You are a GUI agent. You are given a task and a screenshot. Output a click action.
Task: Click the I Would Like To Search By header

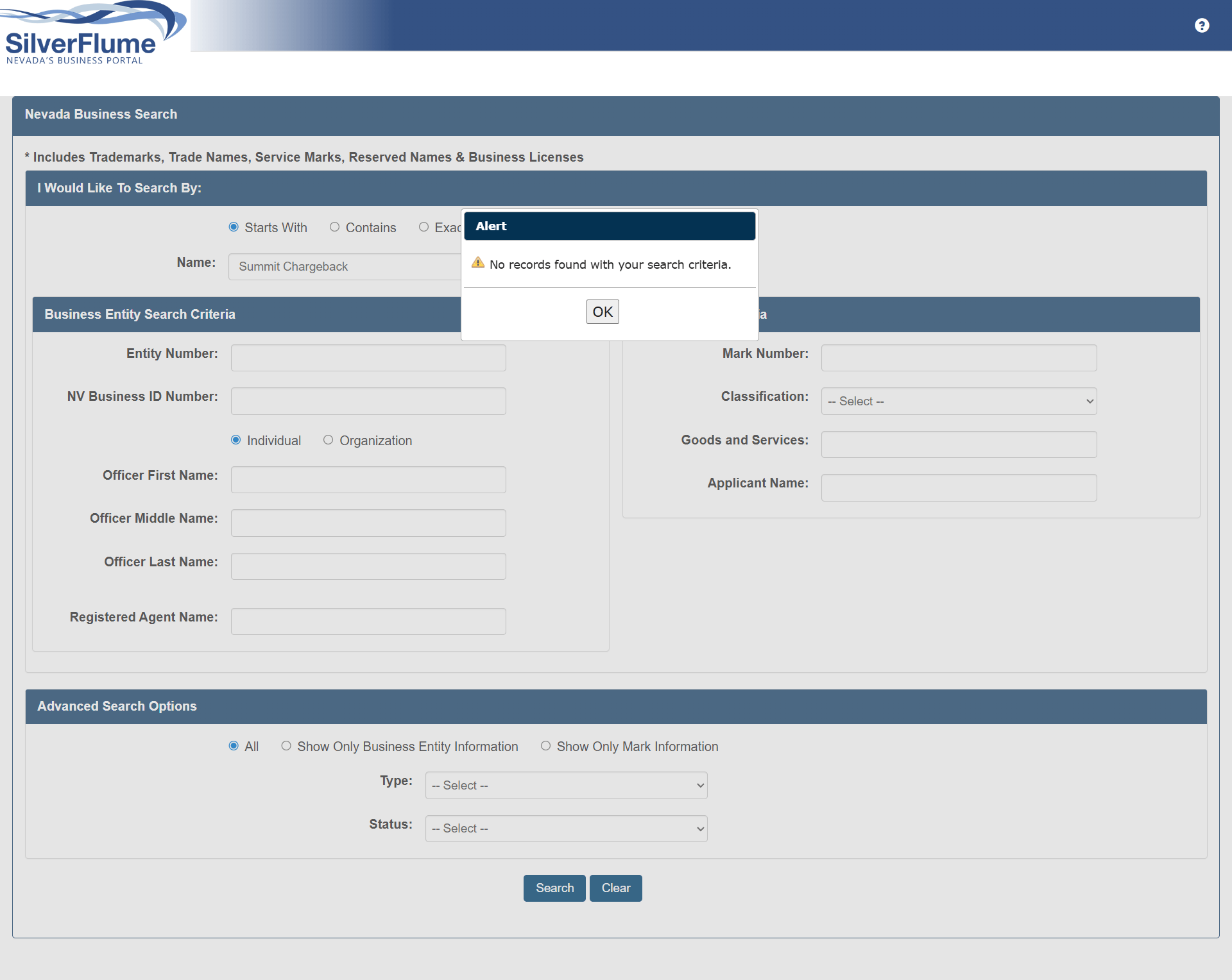[x=615, y=188]
